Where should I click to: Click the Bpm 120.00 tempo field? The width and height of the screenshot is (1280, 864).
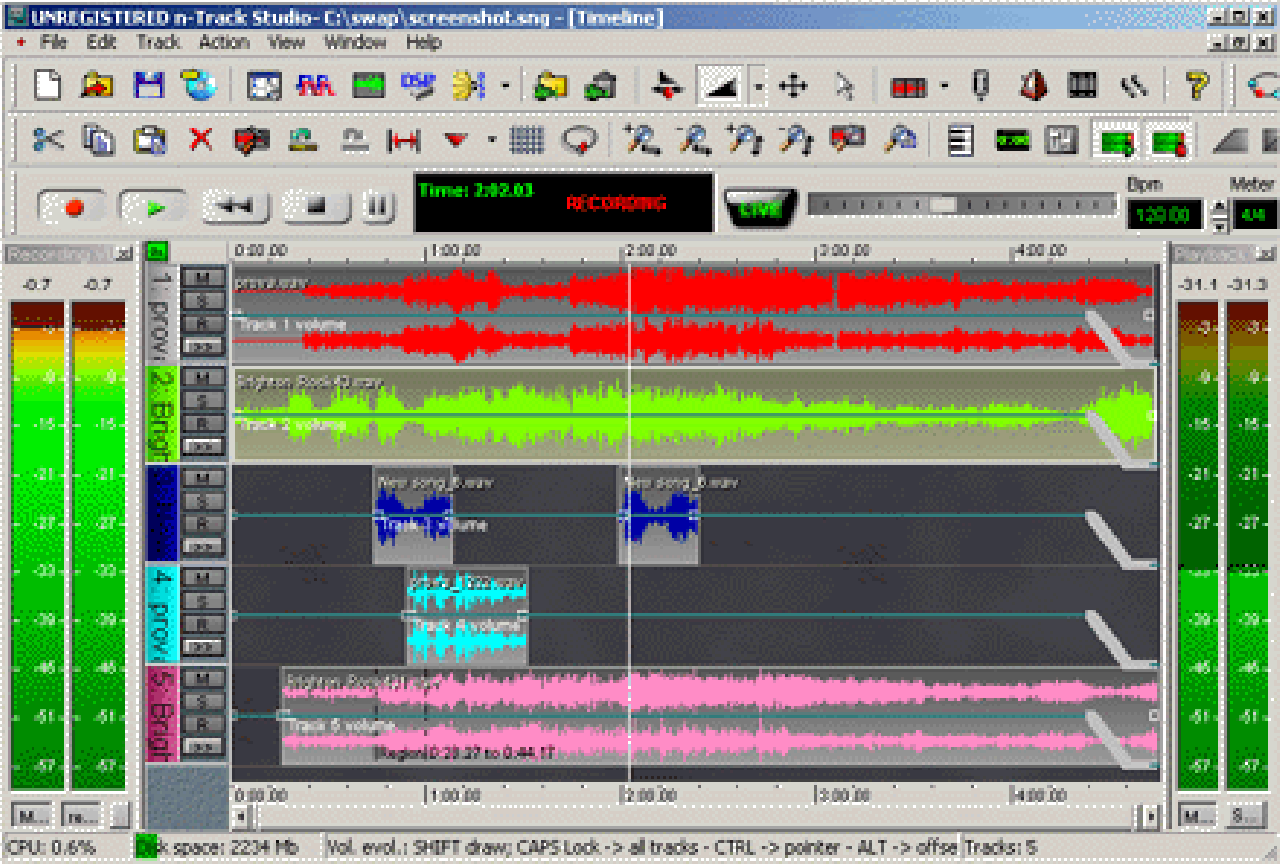coord(1165,214)
